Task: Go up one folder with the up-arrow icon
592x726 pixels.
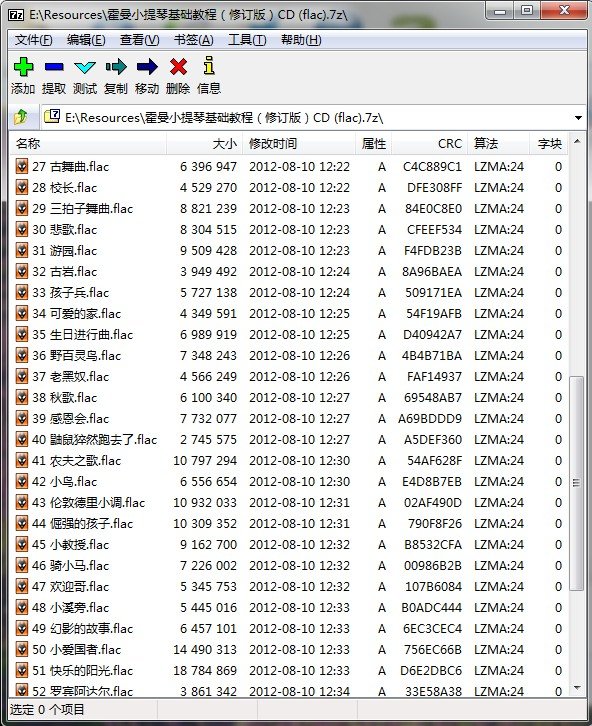Action: coord(21,117)
